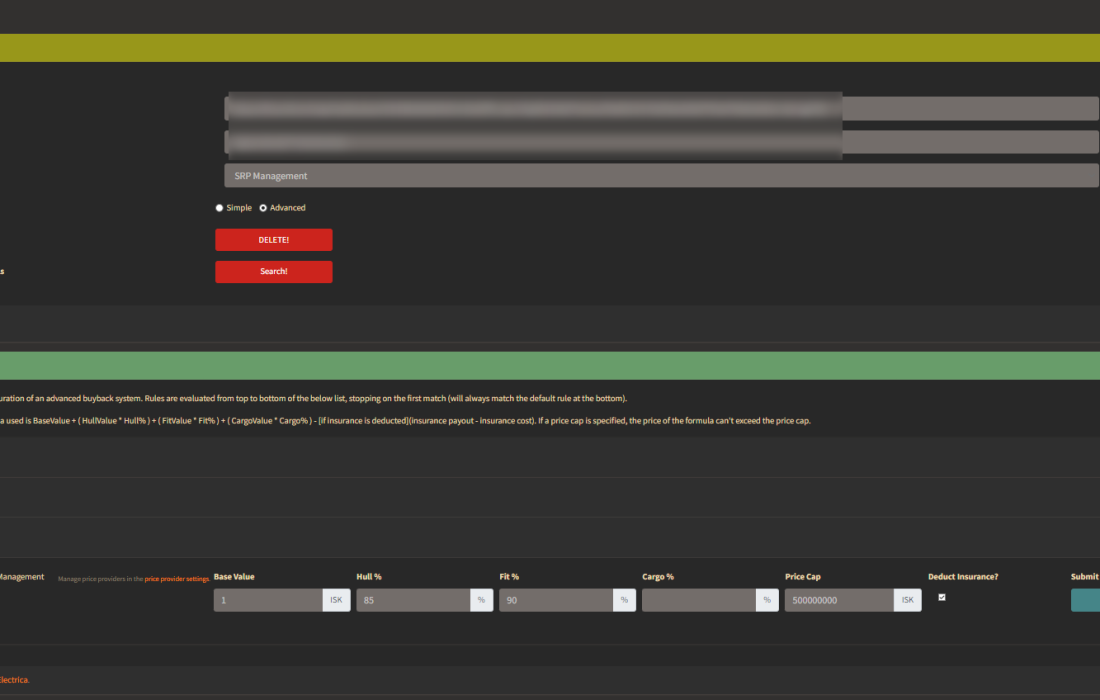The image size is (1100, 700).
Task: Open the Electrica link at the bottom
Action: coord(14,680)
